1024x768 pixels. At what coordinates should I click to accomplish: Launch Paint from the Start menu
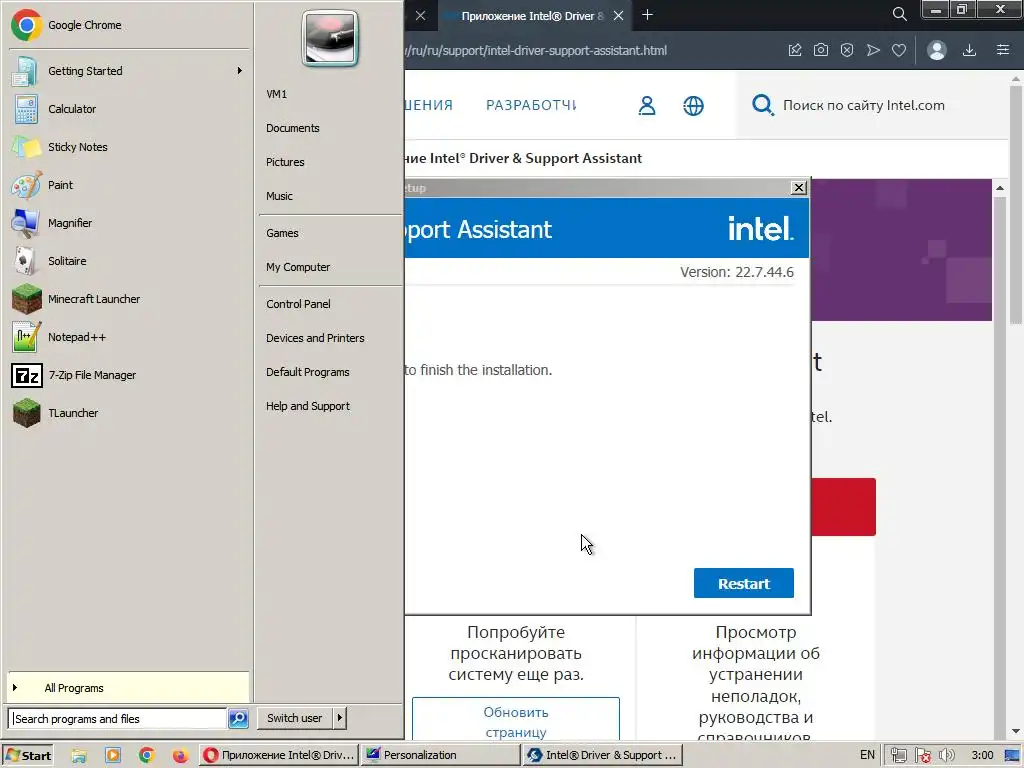tap(128, 185)
